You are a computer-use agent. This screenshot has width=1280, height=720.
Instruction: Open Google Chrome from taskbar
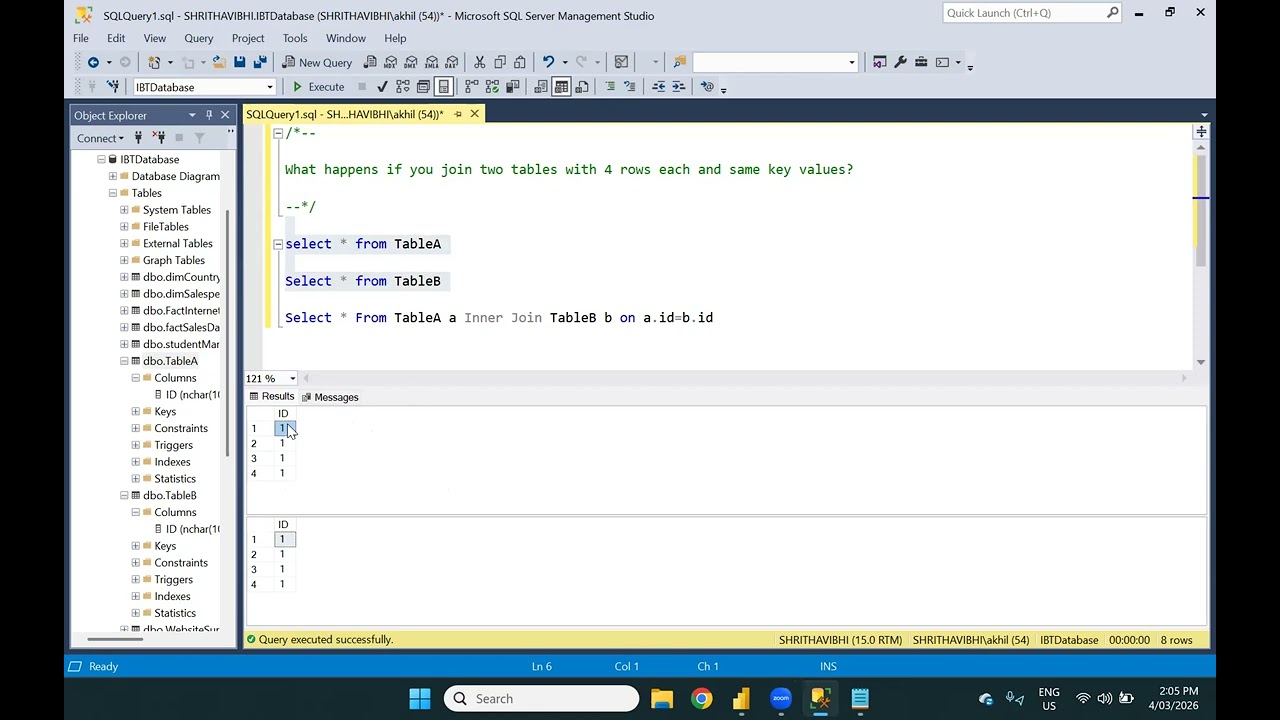pyautogui.click(x=702, y=698)
